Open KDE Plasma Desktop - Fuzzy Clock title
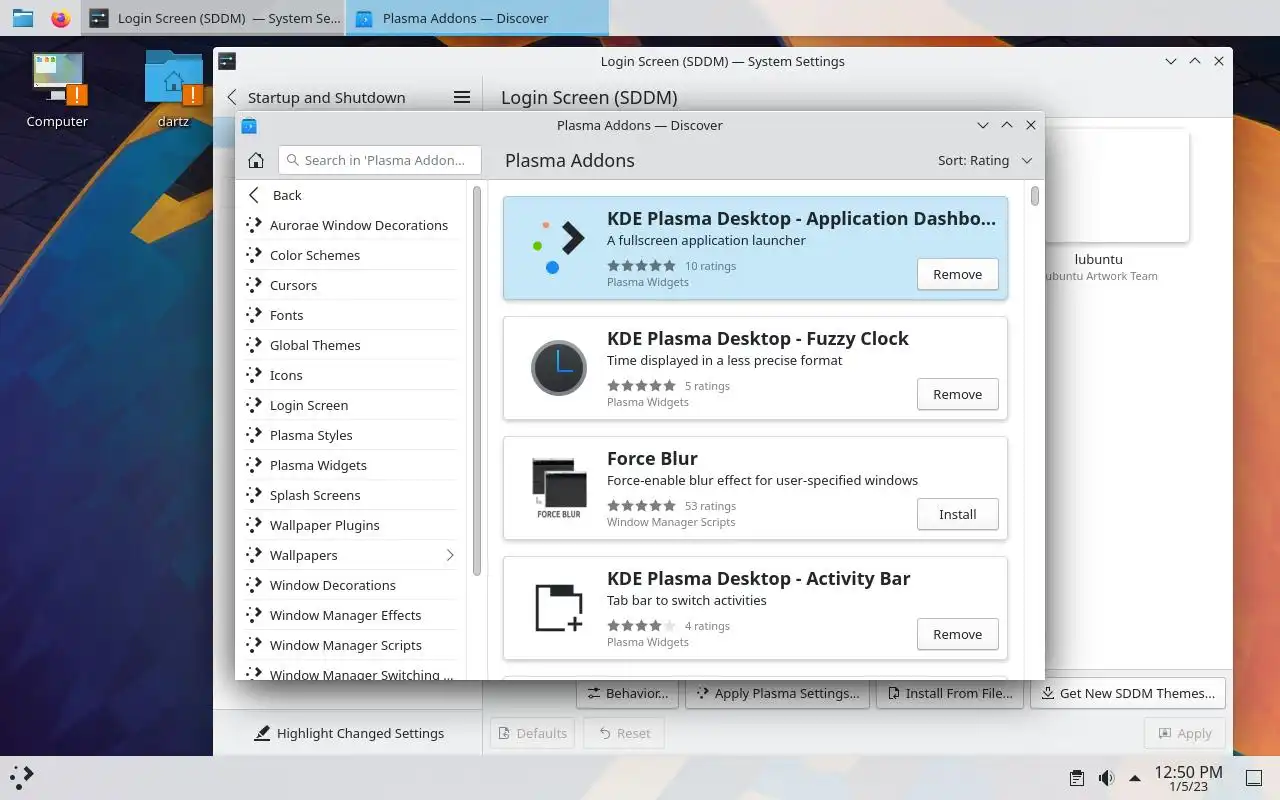Screen dimensions: 1280x800 757,338
